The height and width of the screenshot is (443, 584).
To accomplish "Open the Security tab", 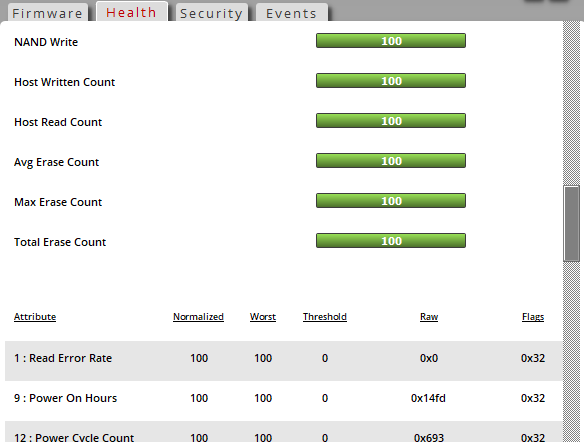I will [211, 13].
